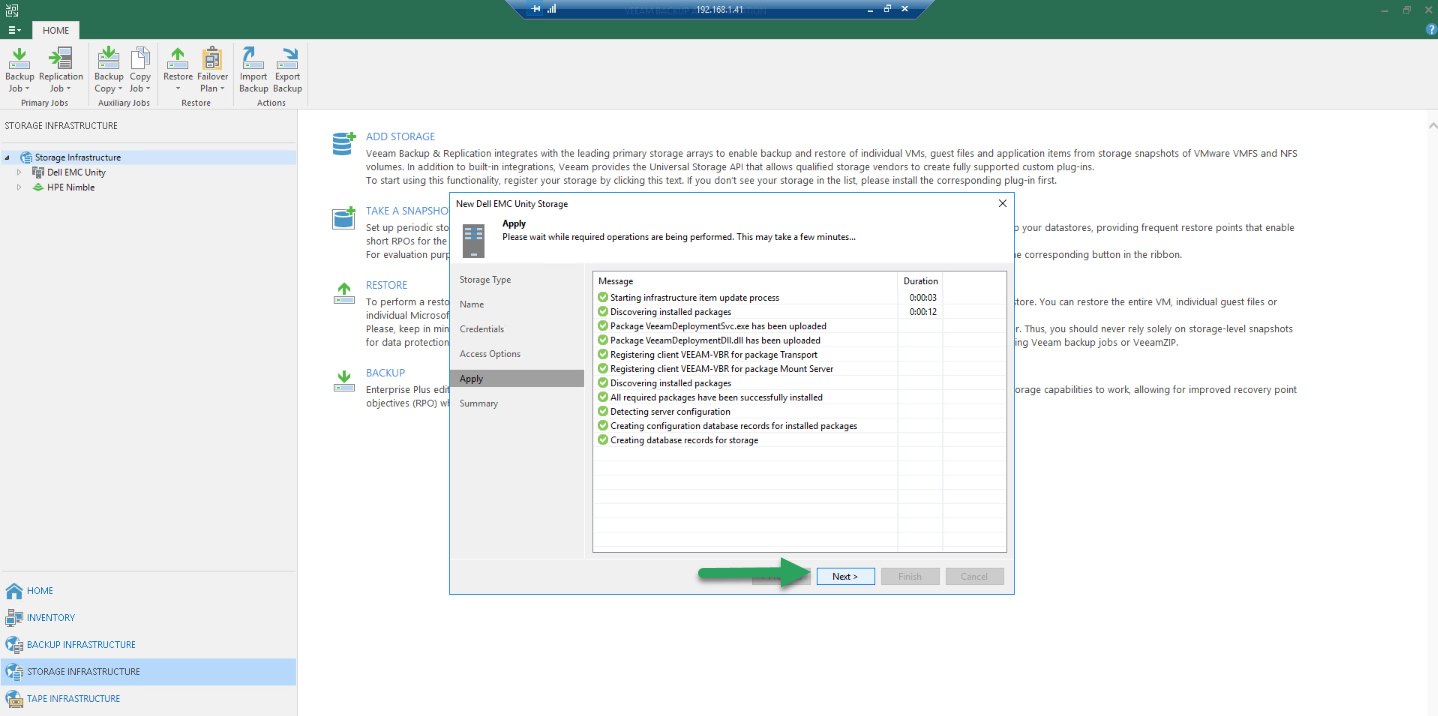Select the Summary wizard step
Image resolution: width=1438 pixels, height=716 pixels.
point(517,403)
